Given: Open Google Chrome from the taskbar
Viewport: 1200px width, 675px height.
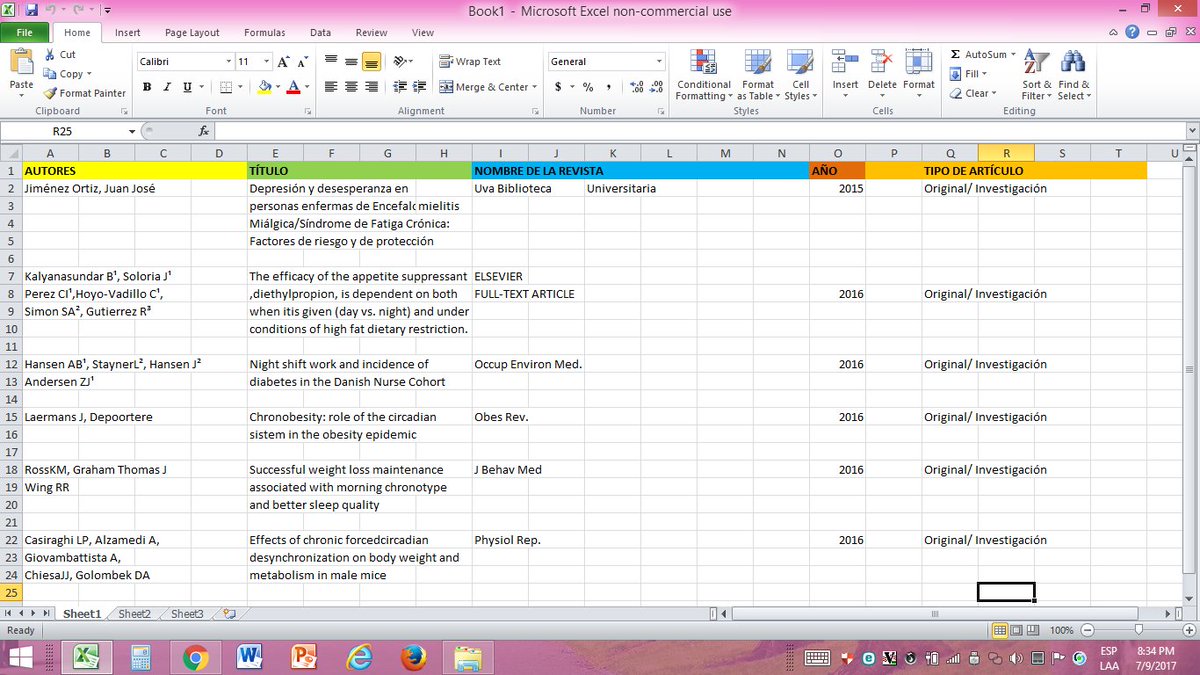Looking at the screenshot, I should click(x=194, y=657).
